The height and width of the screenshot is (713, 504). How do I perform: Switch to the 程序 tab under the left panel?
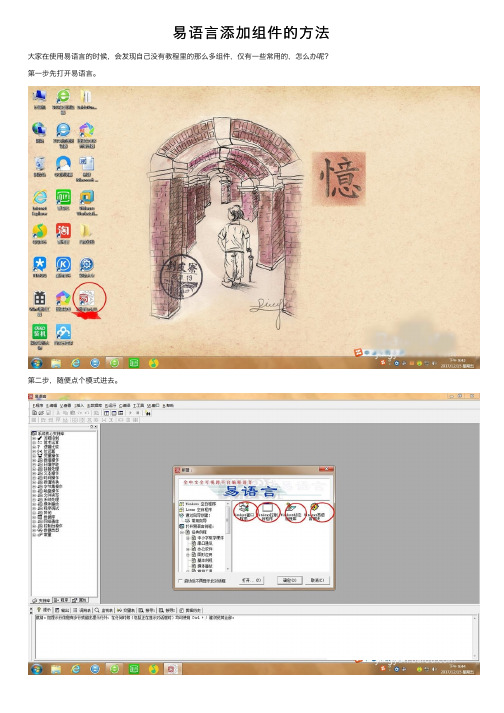click(x=61, y=600)
